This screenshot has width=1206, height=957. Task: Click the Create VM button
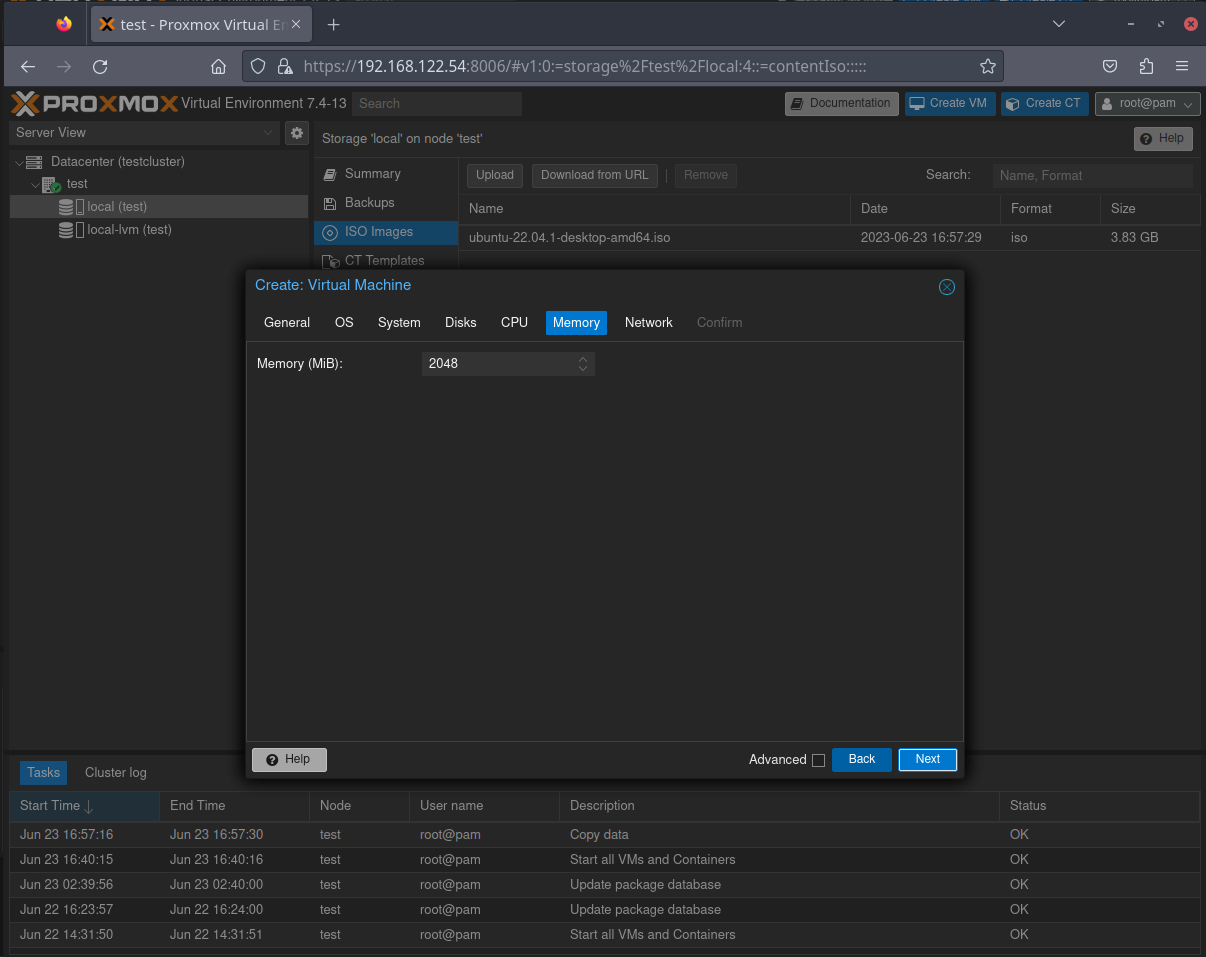(950, 103)
